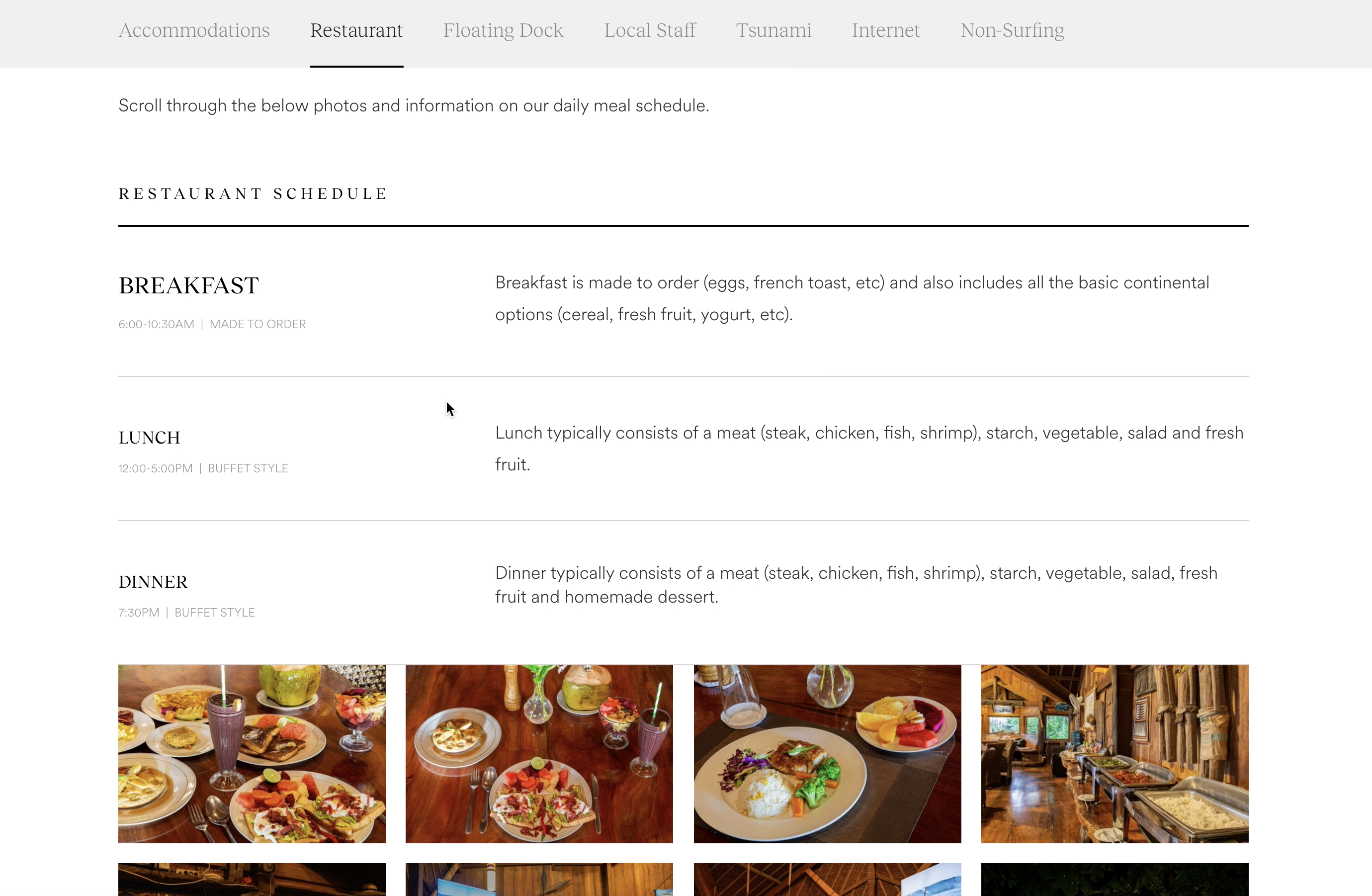This screenshot has width=1372, height=896.
Task: Open the omelette and center smoothie breakfast photo
Action: (252, 754)
